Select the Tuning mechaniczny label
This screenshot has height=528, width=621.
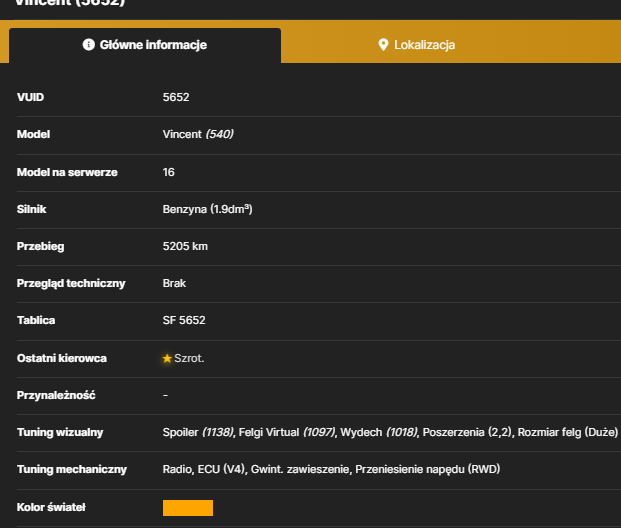72,469
